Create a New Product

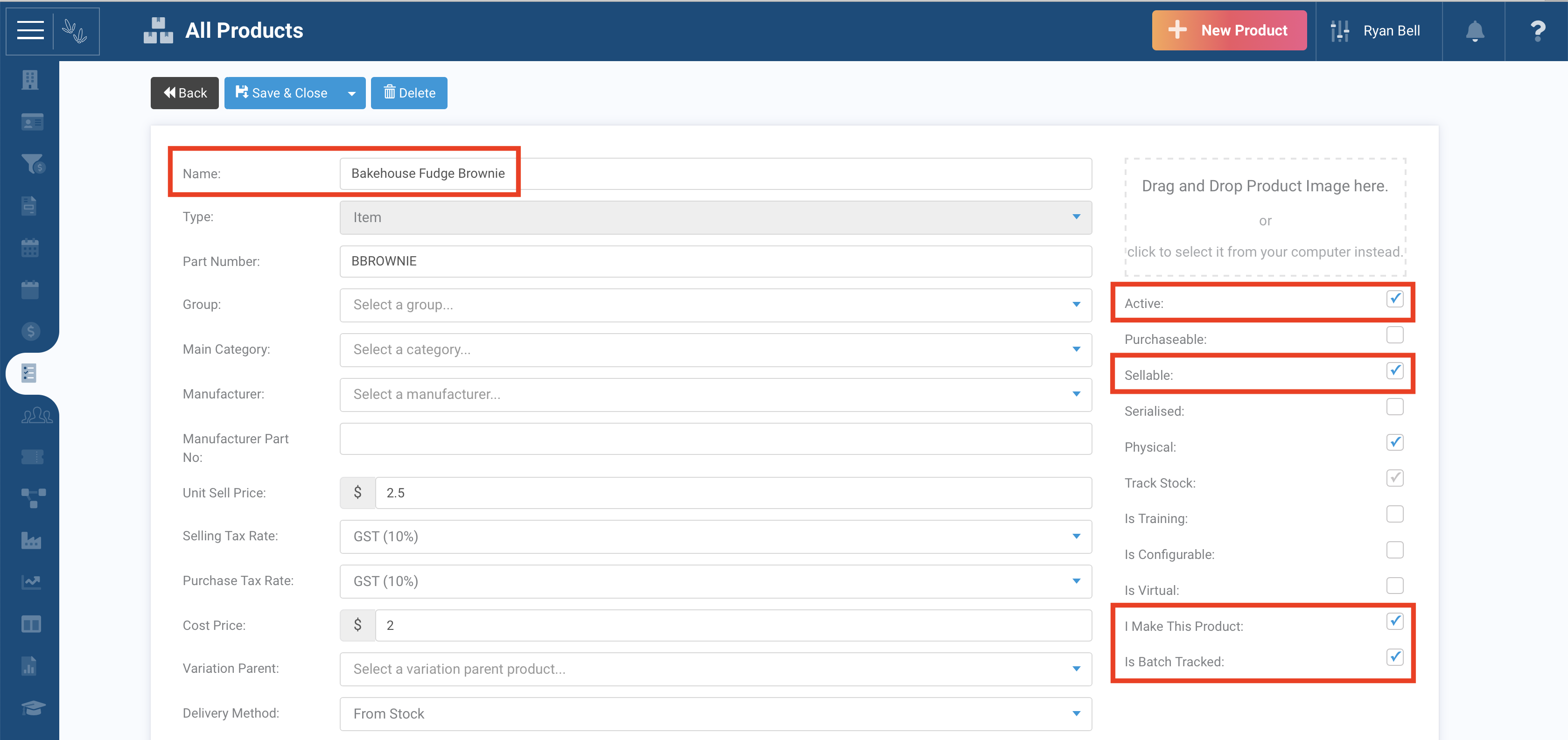pos(1229,30)
